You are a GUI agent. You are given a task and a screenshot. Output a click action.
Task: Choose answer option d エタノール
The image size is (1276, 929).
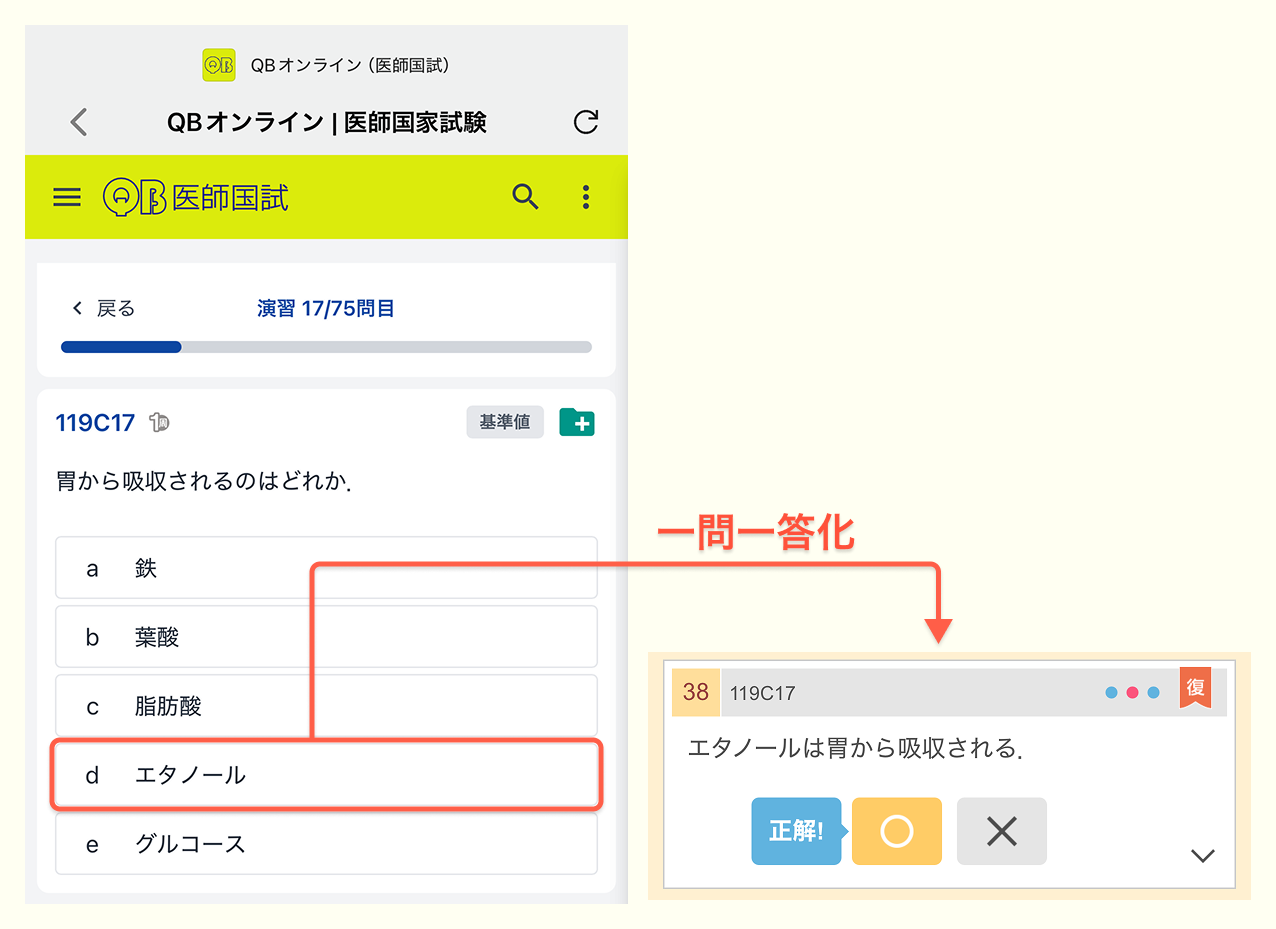tap(326, 775)
